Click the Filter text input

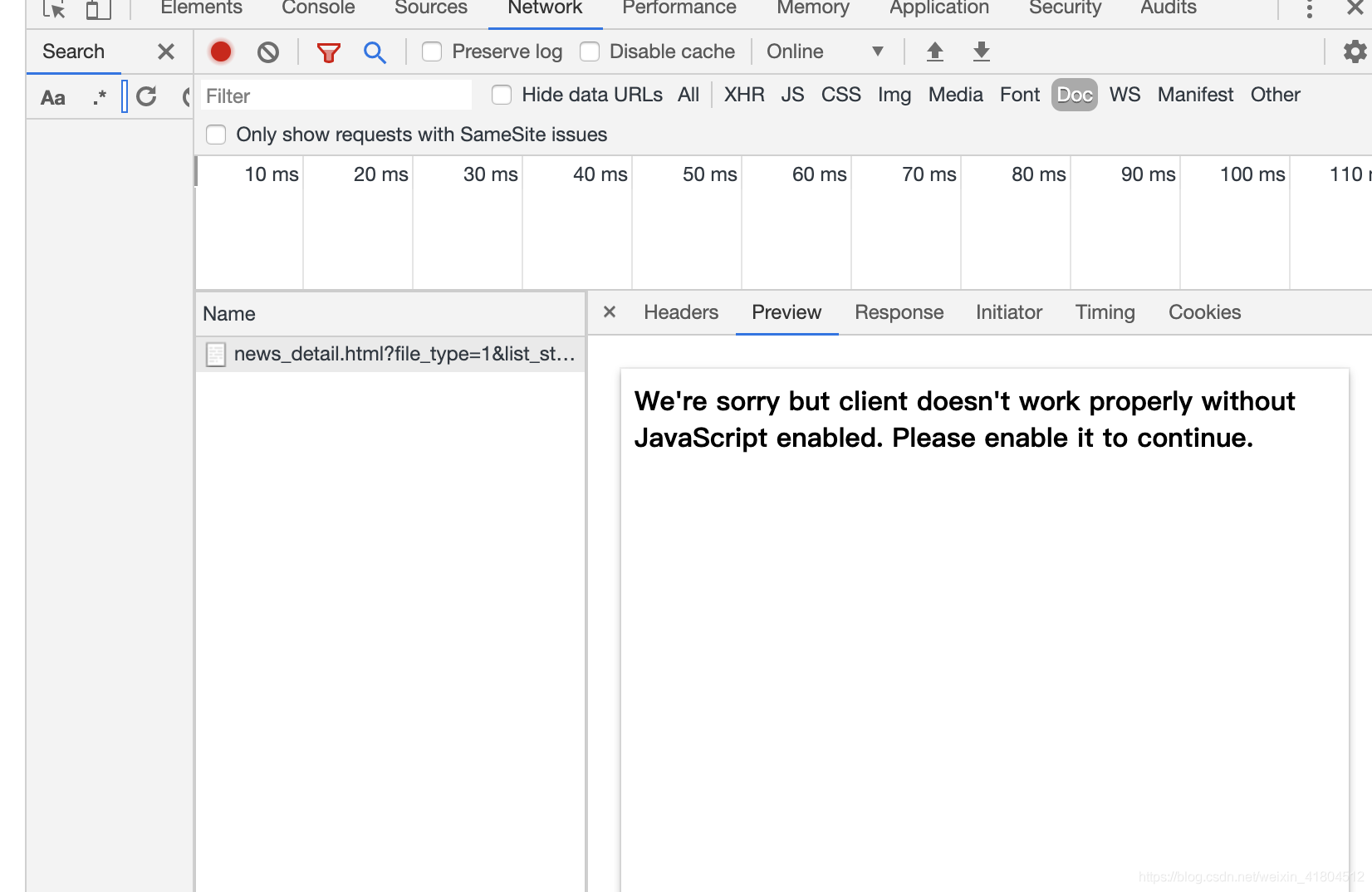pyautogui.click(x=336, y=96)
